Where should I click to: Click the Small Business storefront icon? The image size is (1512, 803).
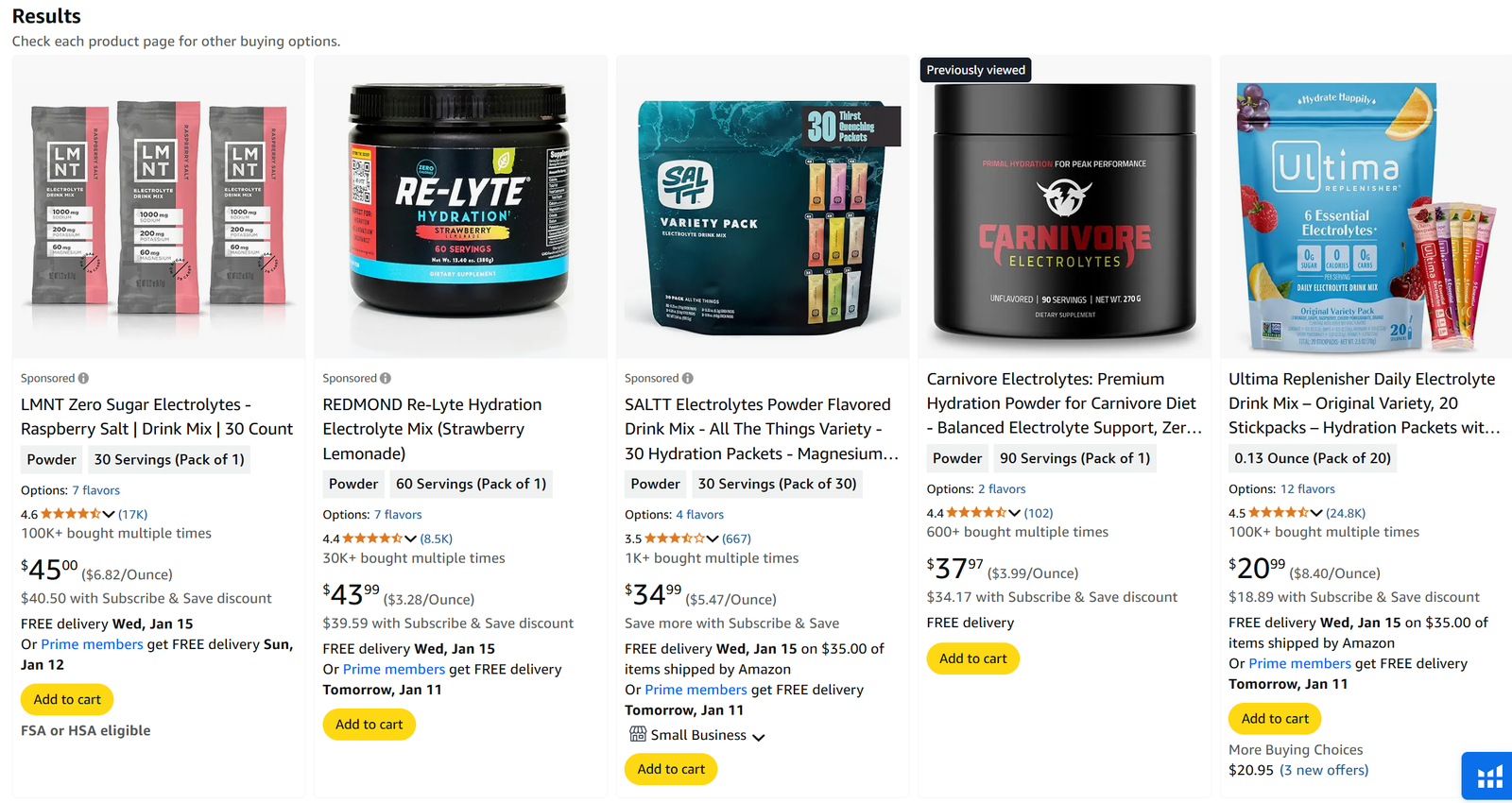tap(638, 734)
